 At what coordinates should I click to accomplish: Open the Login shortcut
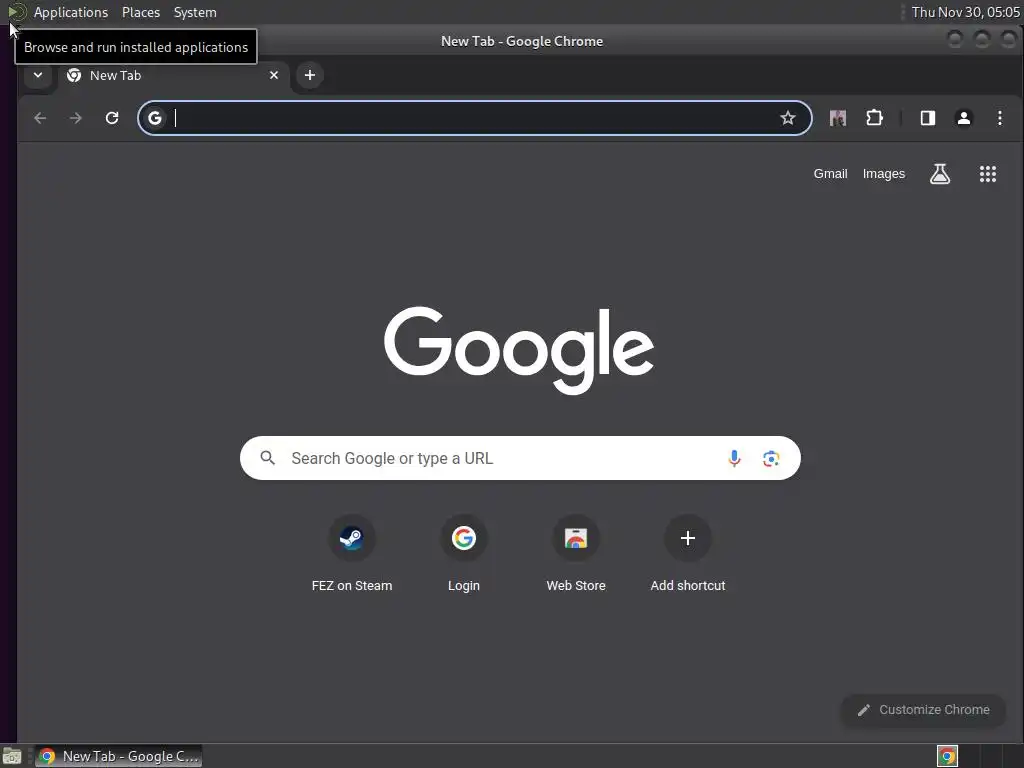tap(464, 554)
